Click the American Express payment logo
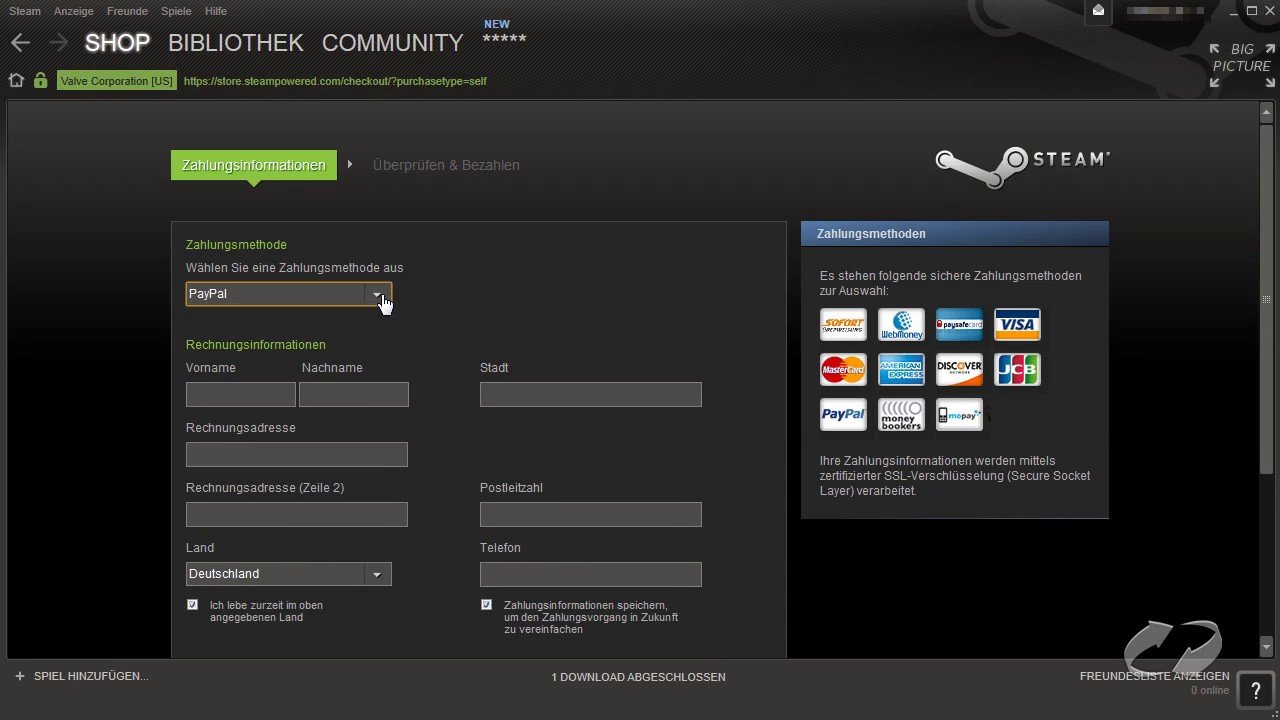 click(x=901, y=369)
